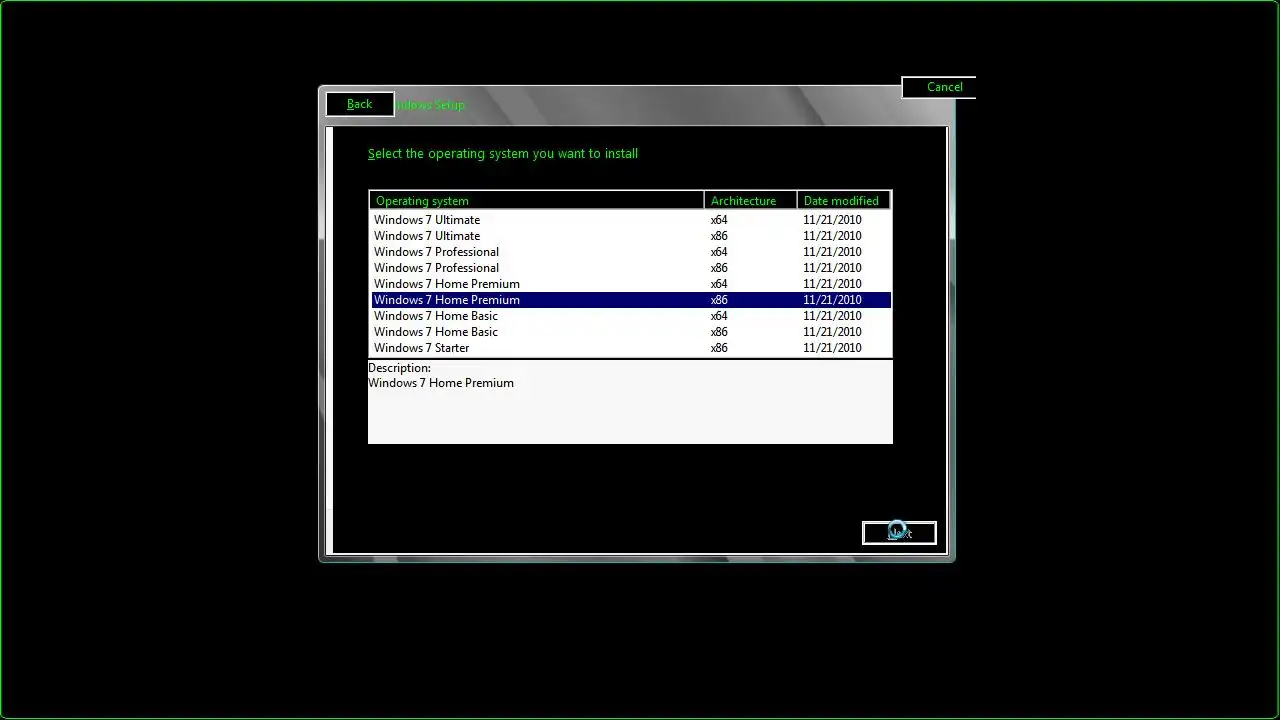Click the Back button

pyautogui.click(x=360, y=104)
